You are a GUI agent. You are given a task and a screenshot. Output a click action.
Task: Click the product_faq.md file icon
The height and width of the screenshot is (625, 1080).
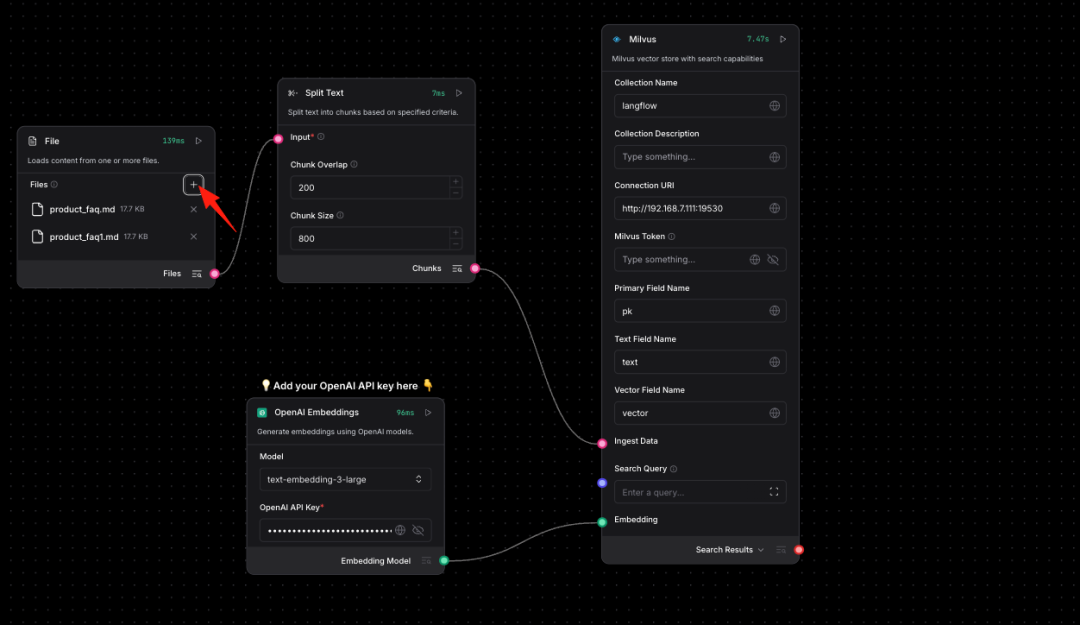point(37,209)
